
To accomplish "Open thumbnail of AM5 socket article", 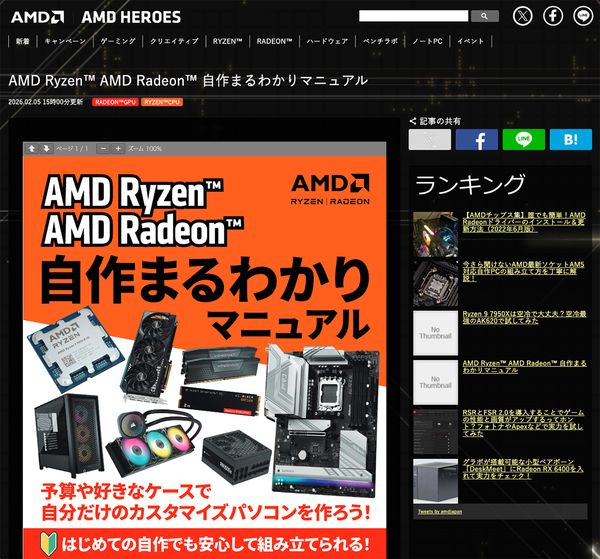I will (435, 284).
